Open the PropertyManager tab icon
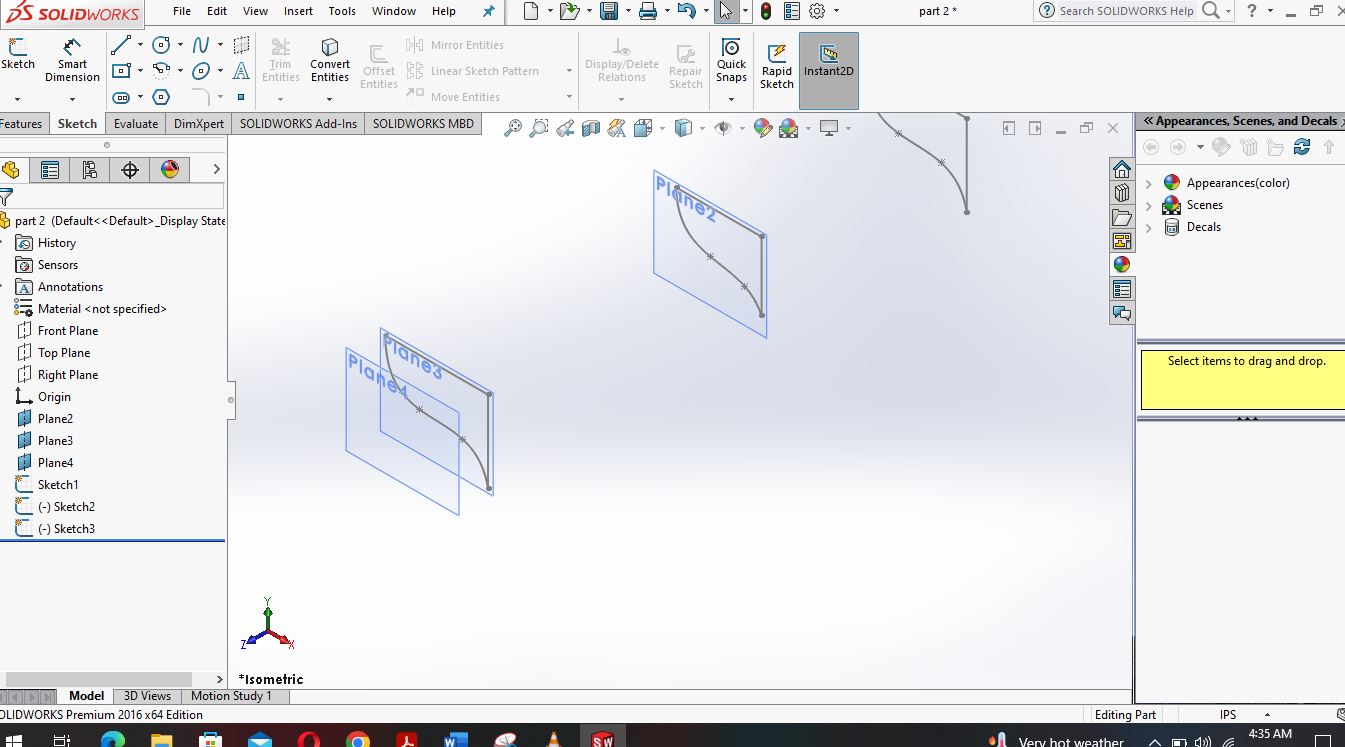Screen dimensions: 1345x747 point(49,170)
